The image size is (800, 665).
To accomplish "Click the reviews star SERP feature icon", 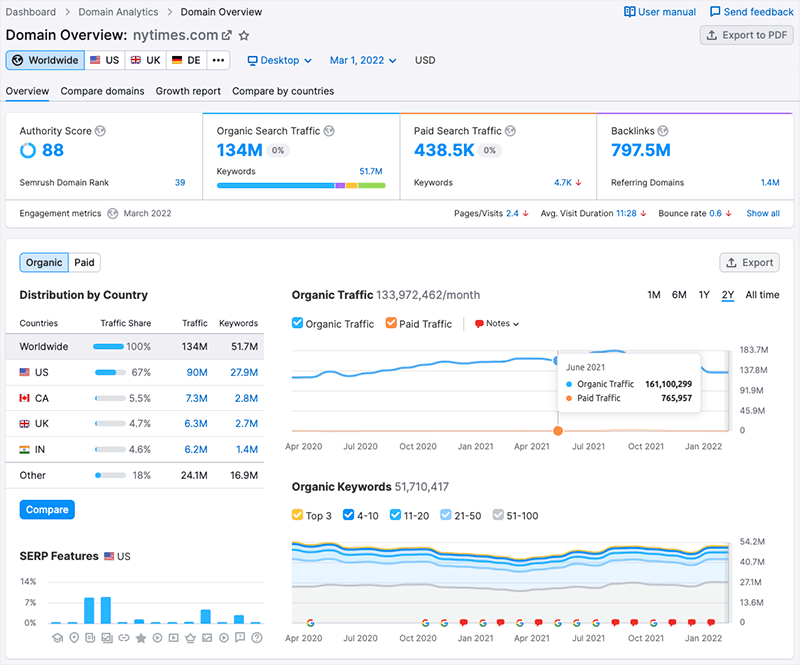I will pos(141,637).
